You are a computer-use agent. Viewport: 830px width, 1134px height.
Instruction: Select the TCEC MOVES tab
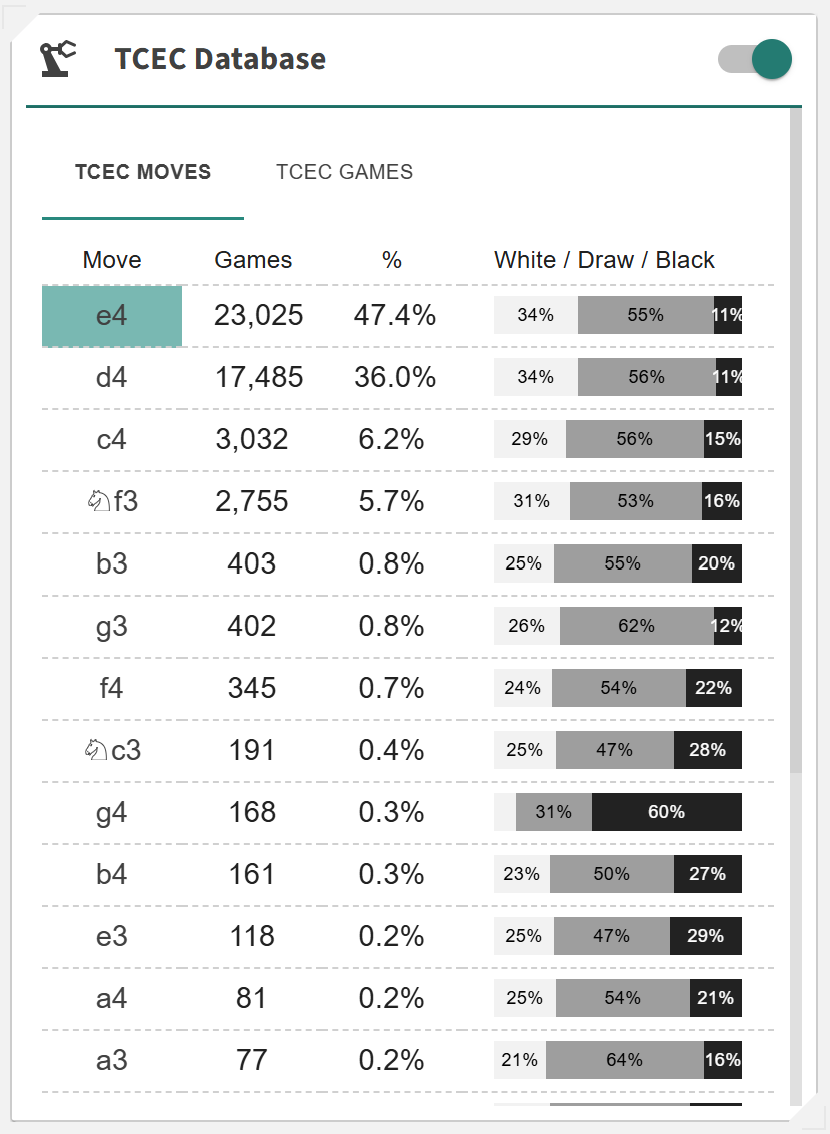point(143,172)
